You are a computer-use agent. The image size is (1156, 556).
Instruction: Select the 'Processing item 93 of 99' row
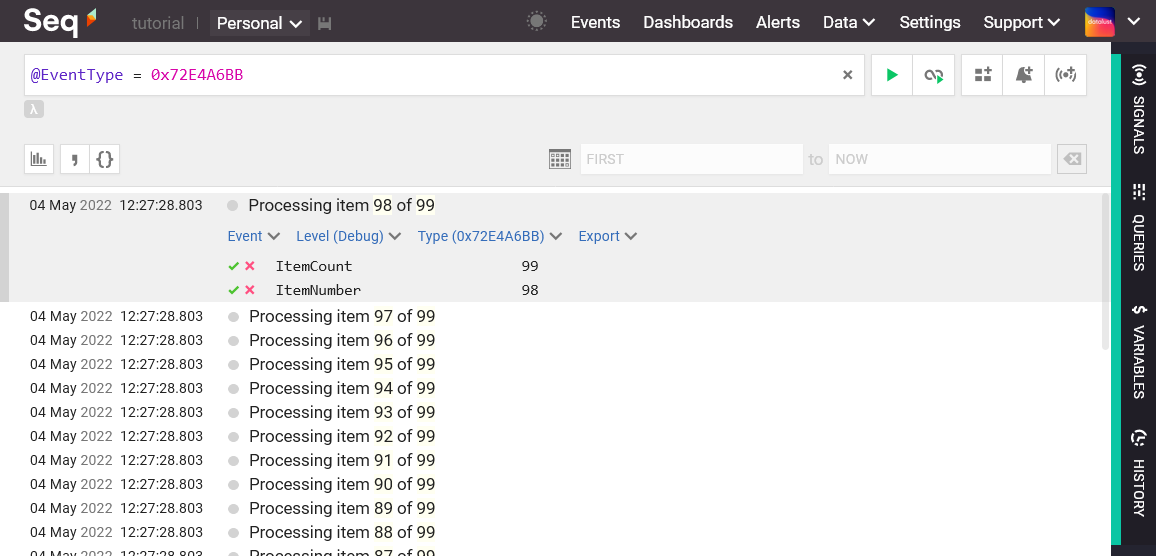point(342,412)
